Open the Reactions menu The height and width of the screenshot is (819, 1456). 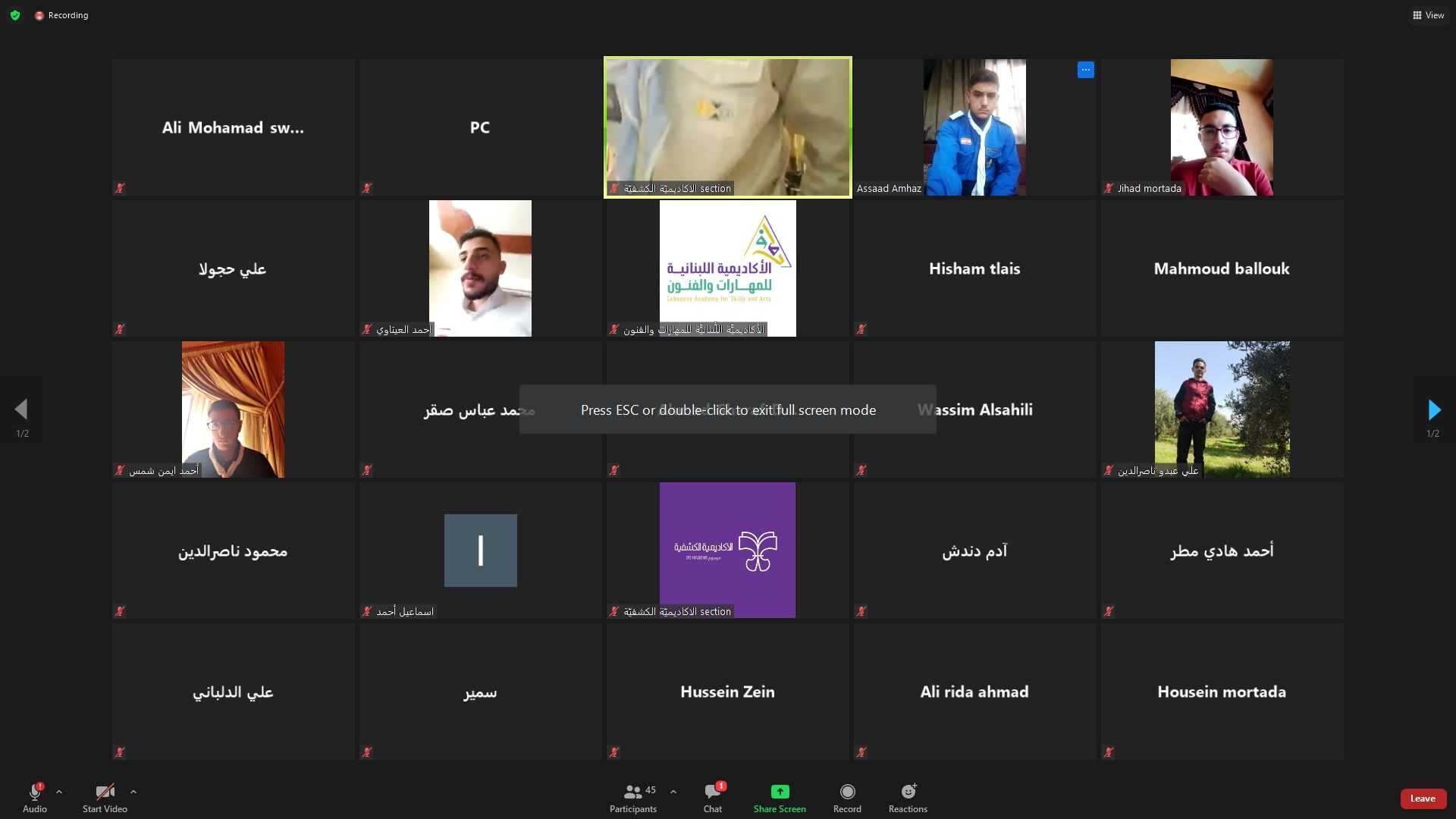pyautogui.click(x=908, y=797)
